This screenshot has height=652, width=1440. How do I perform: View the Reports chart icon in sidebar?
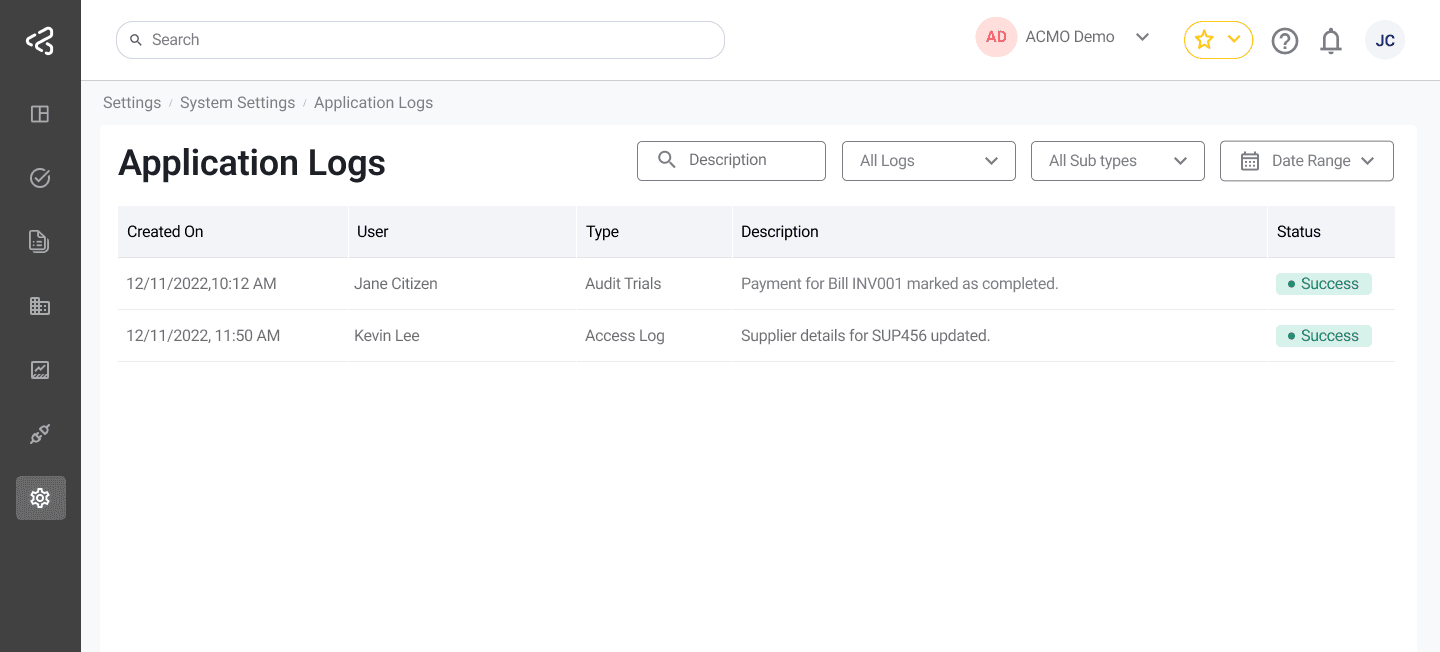(40, 369)
